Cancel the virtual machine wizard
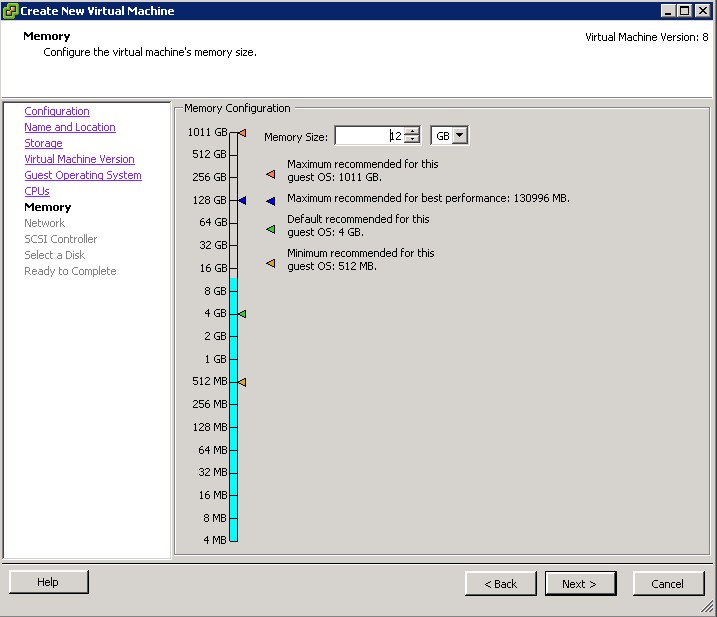 click(667, 583)
